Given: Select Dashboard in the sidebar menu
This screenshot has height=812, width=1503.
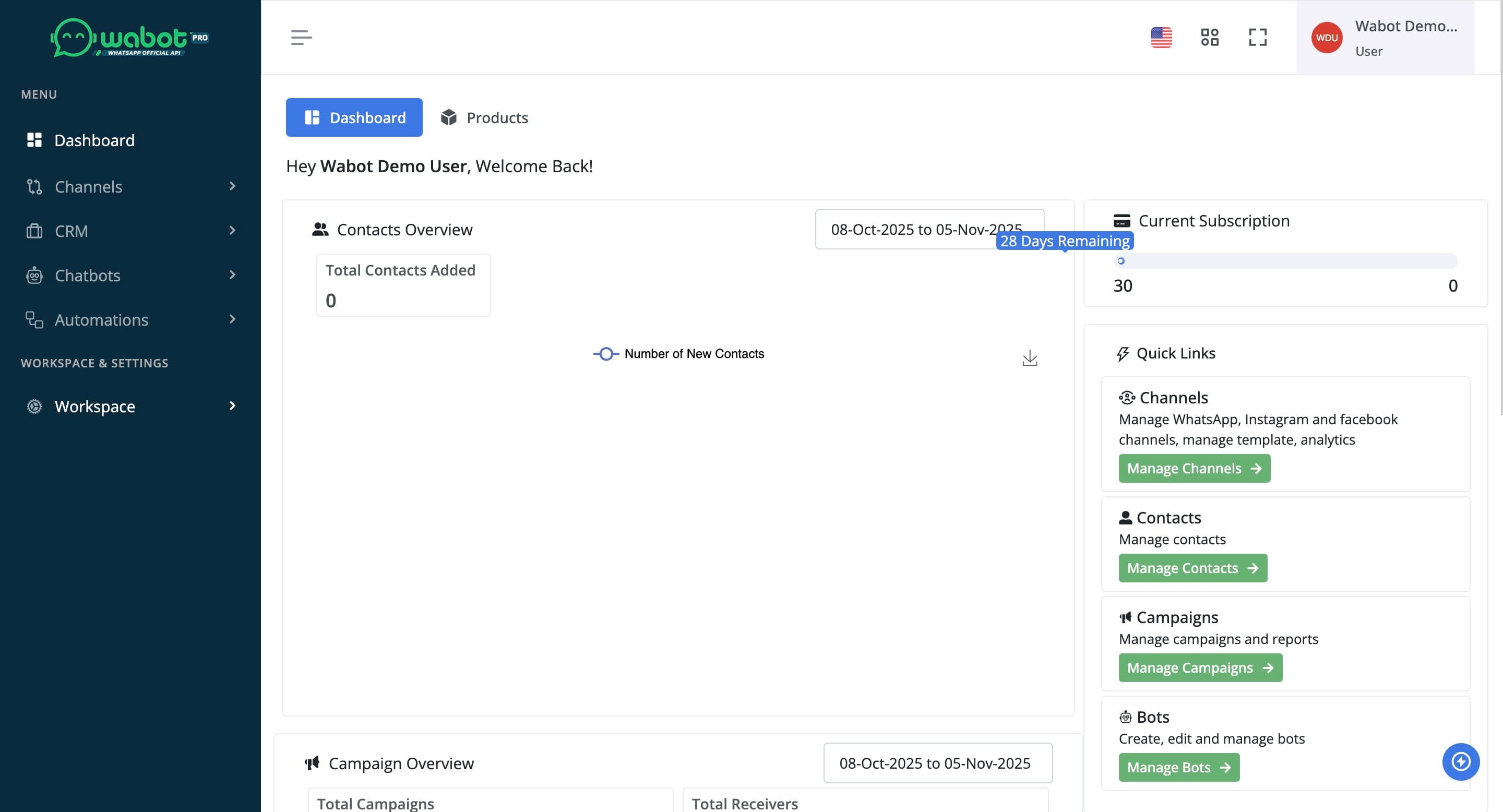Looking at the screenshot, I should [x=93, y=140].
